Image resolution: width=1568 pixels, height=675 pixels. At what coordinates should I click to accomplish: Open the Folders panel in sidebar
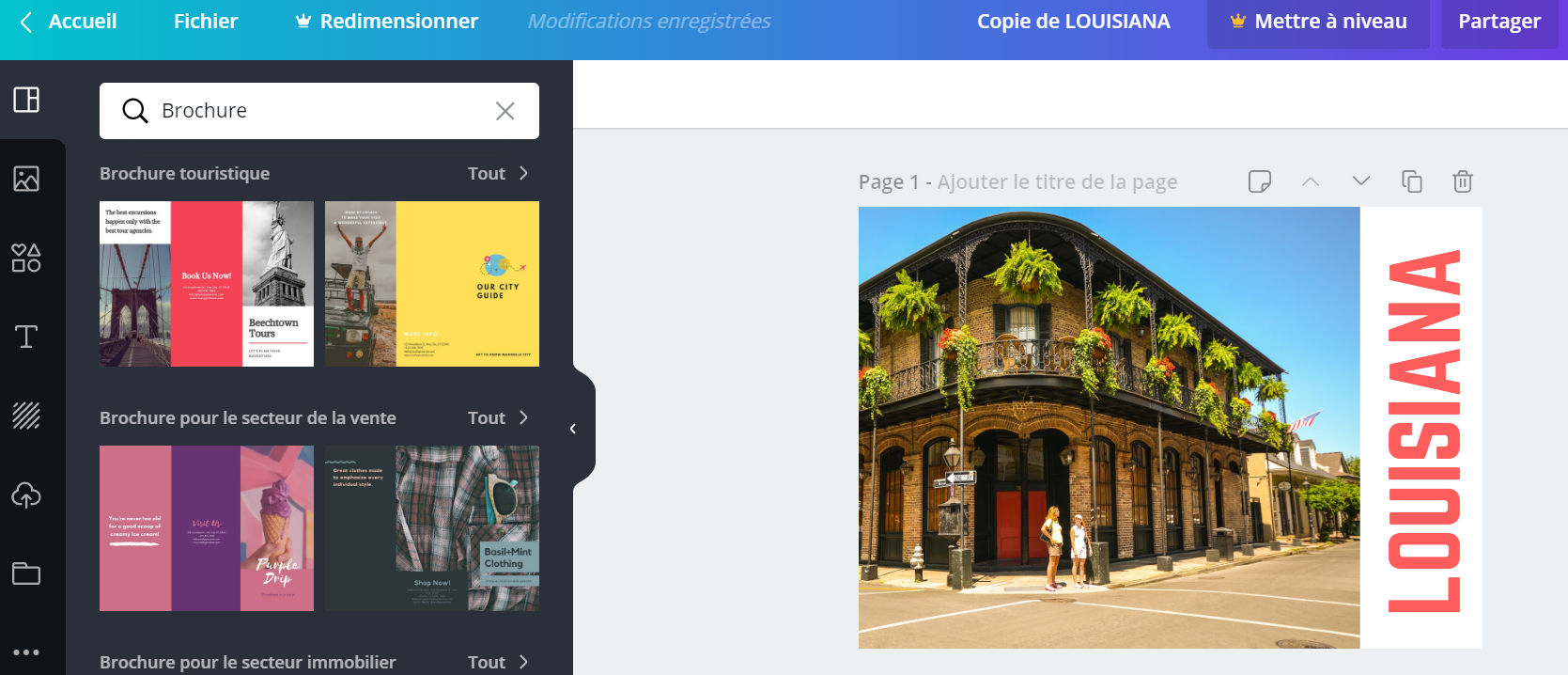pos(26,573)
